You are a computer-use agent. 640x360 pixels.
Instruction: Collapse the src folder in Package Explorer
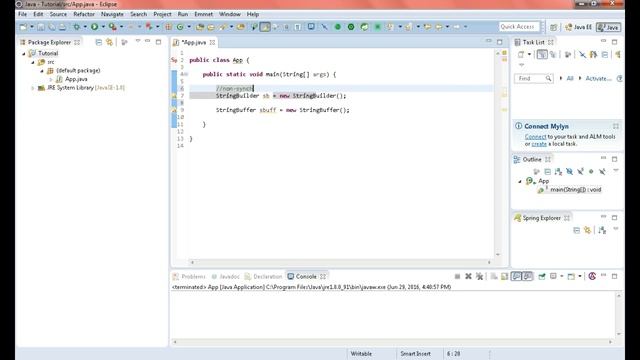33,62
